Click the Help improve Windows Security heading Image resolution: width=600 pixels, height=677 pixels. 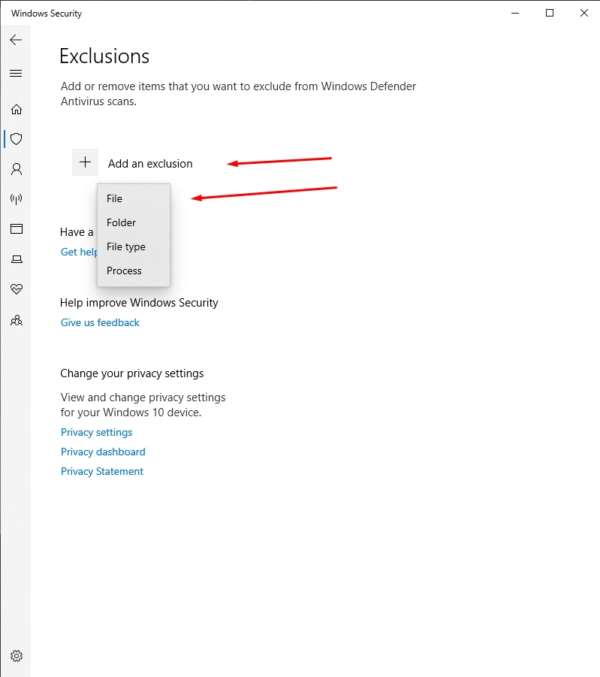tap(139, 303)
